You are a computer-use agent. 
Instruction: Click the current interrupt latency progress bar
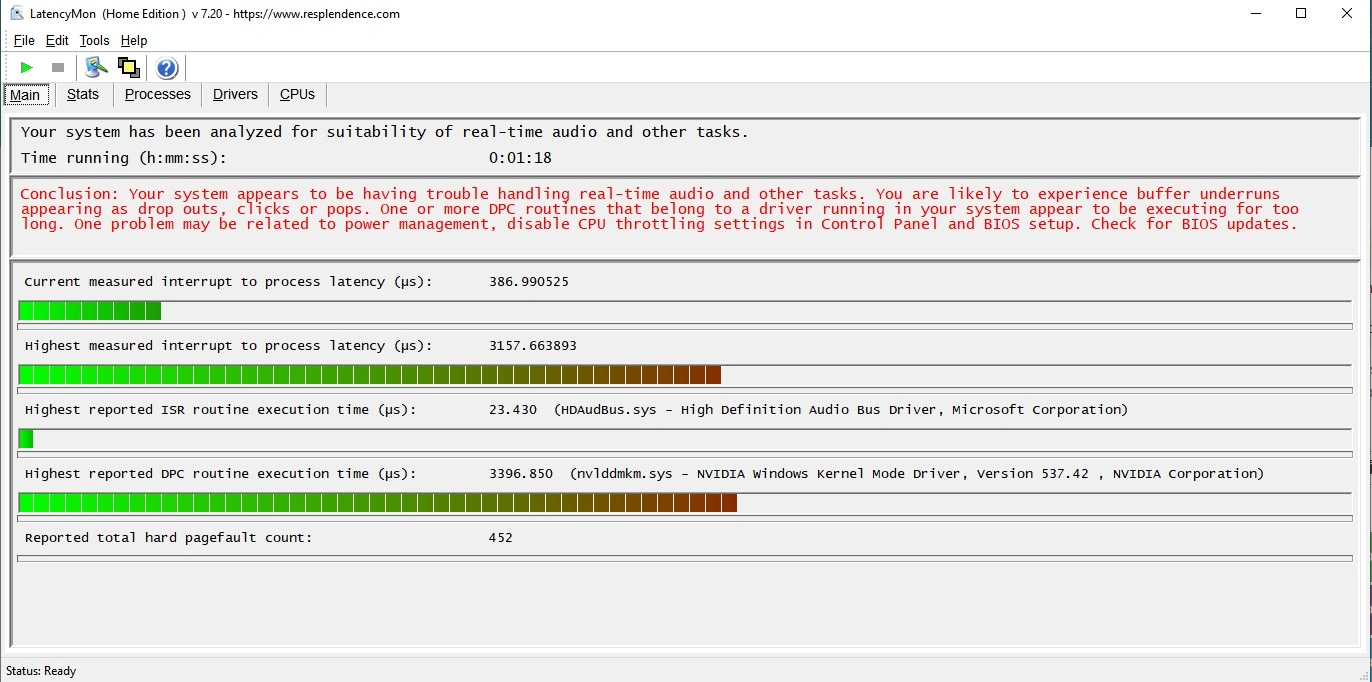pos(685,311)
